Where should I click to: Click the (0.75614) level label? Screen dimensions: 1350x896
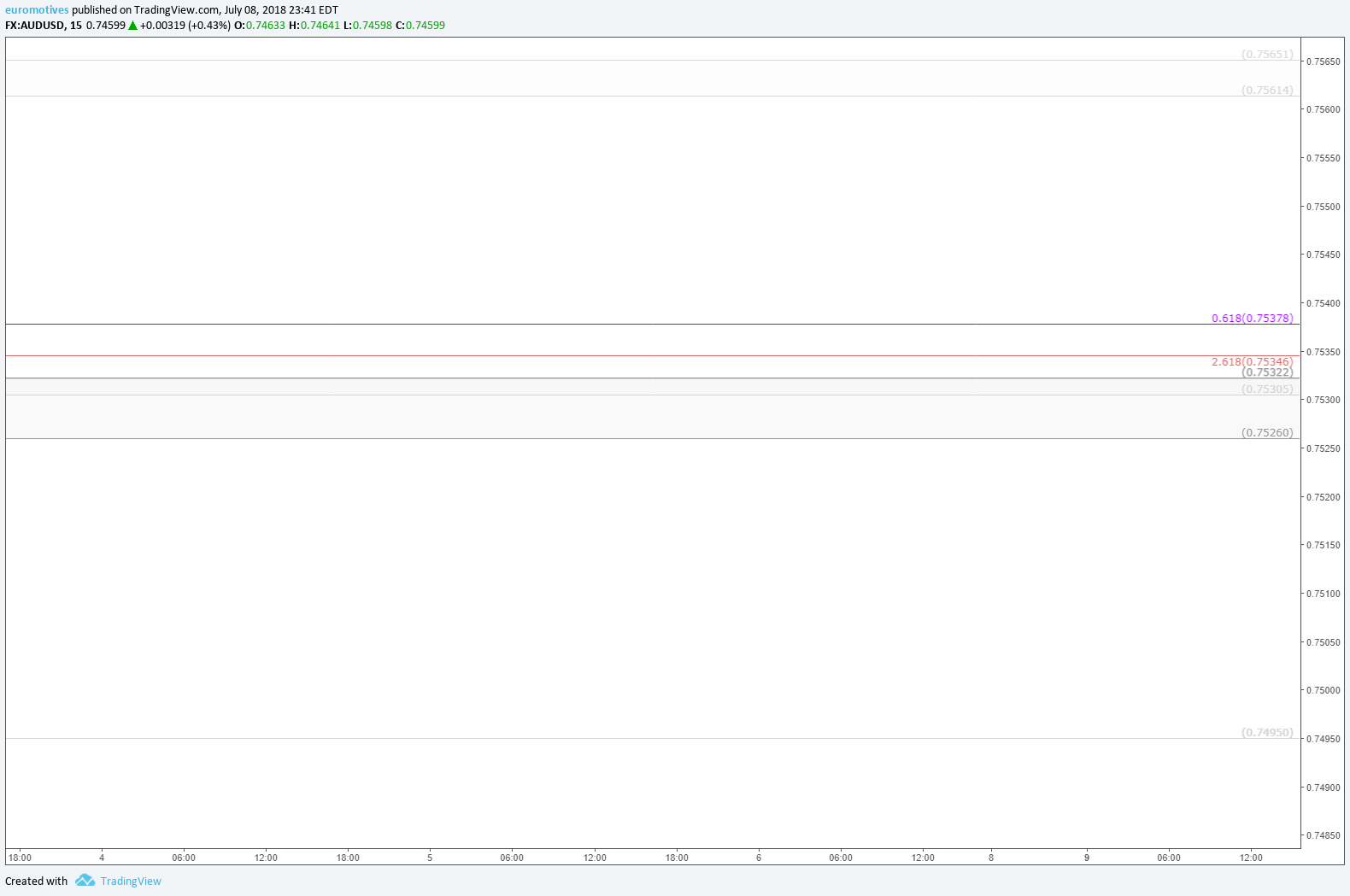click(x=1267, y=91)
